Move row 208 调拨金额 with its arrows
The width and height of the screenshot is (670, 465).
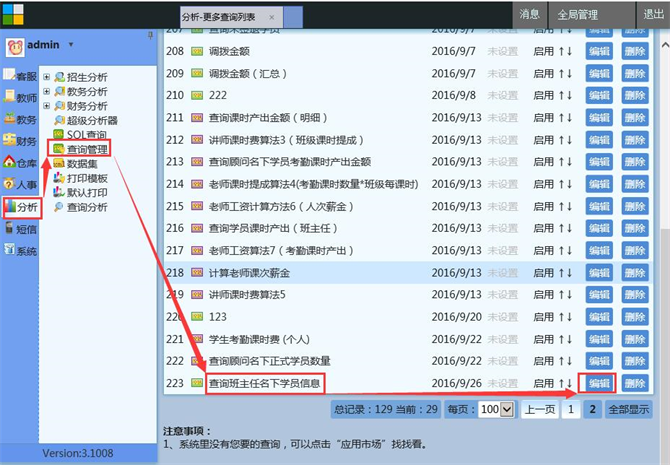[565, 51]
